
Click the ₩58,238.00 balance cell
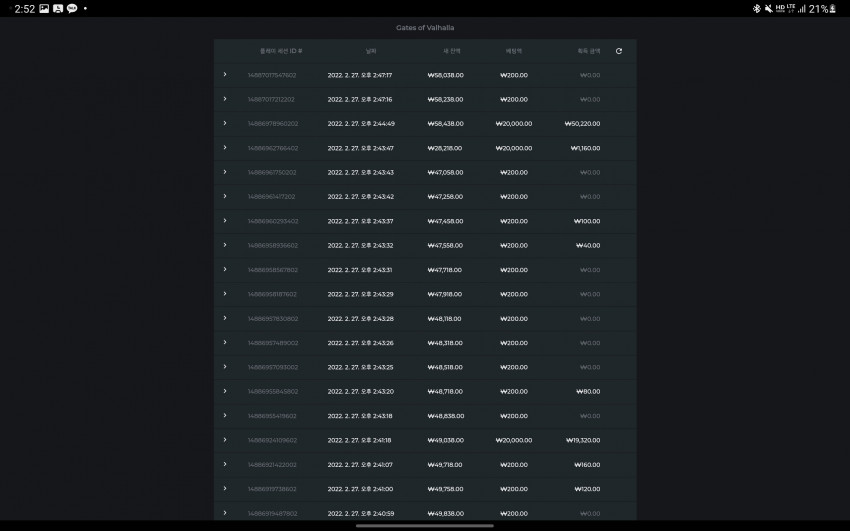tap(446, 100)
